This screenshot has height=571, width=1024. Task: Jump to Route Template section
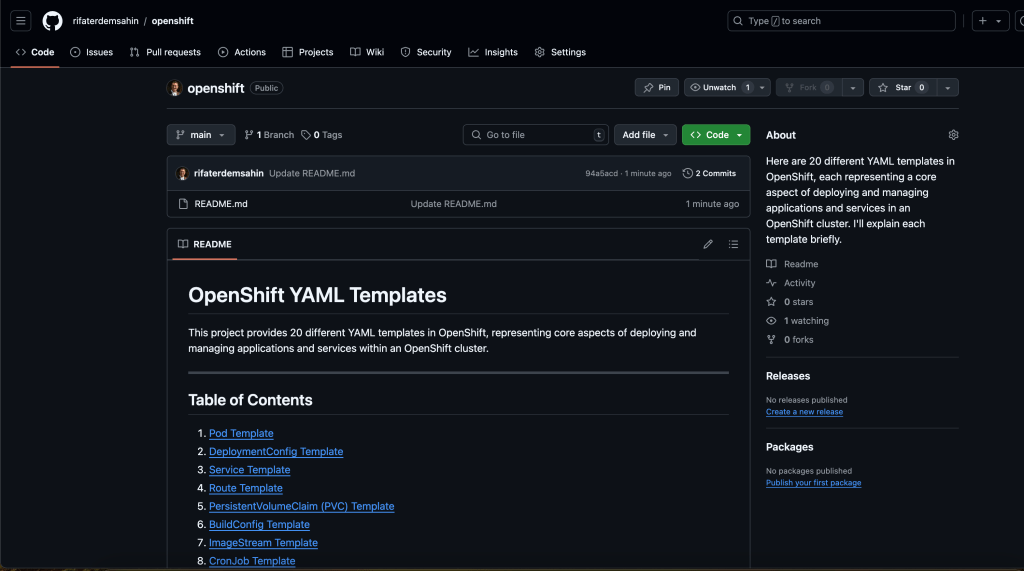point(246,488)
